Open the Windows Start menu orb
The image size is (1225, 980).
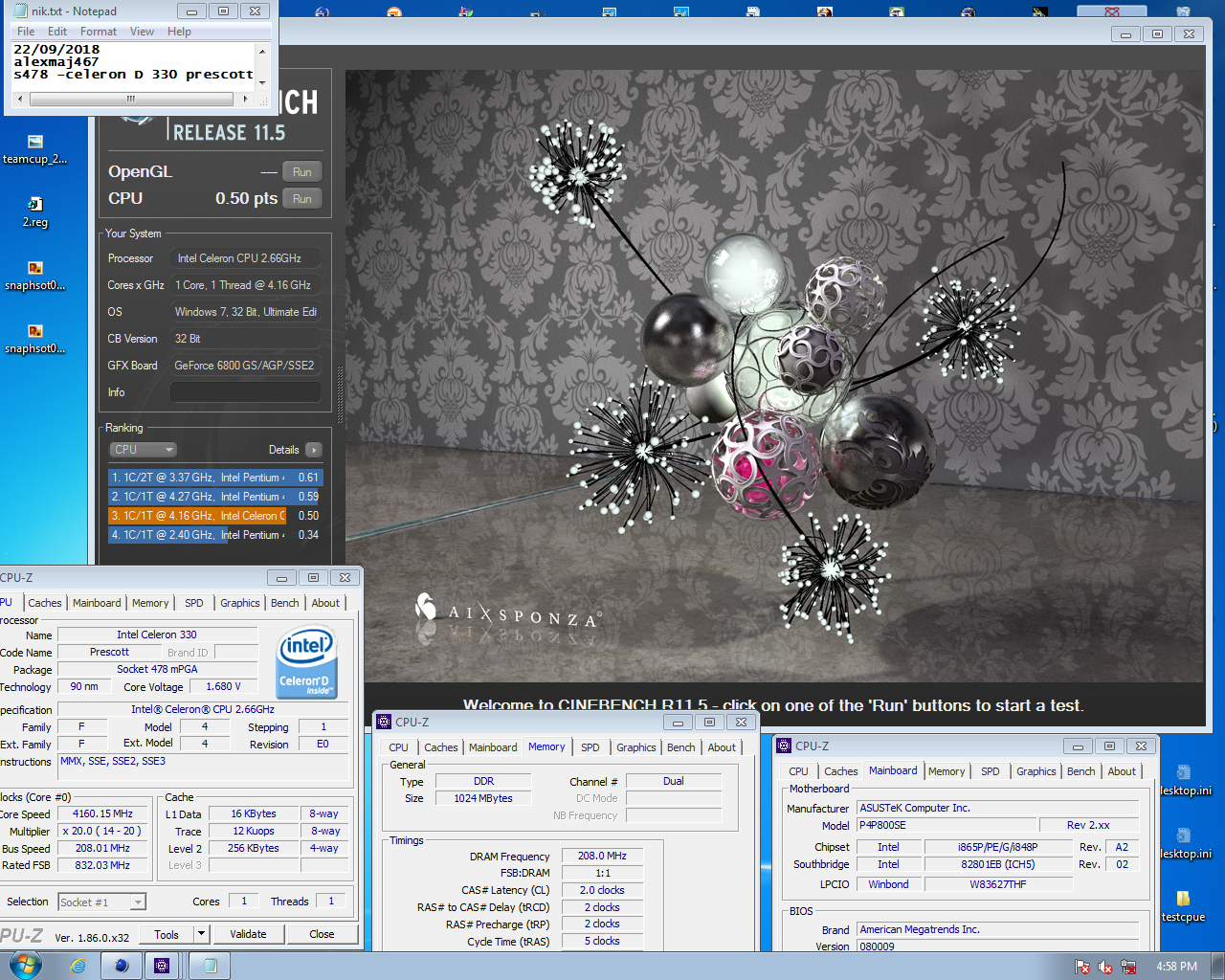point(25,966)
